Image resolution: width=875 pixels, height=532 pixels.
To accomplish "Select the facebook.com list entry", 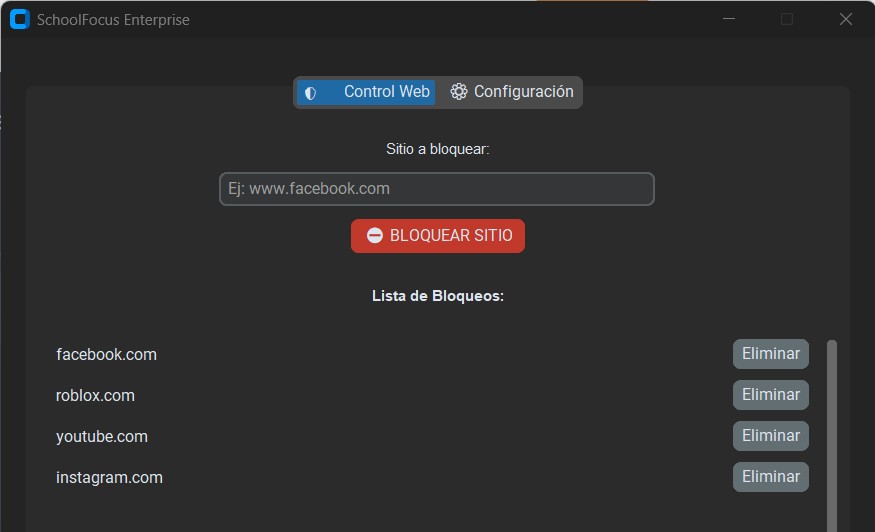I will point(107,354).
